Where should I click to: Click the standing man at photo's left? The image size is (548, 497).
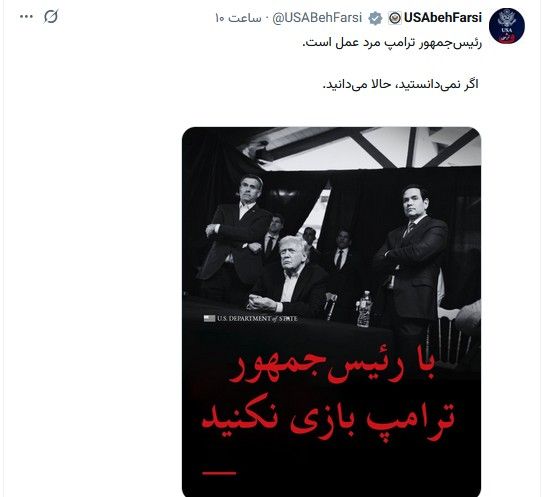pos(238,236)
